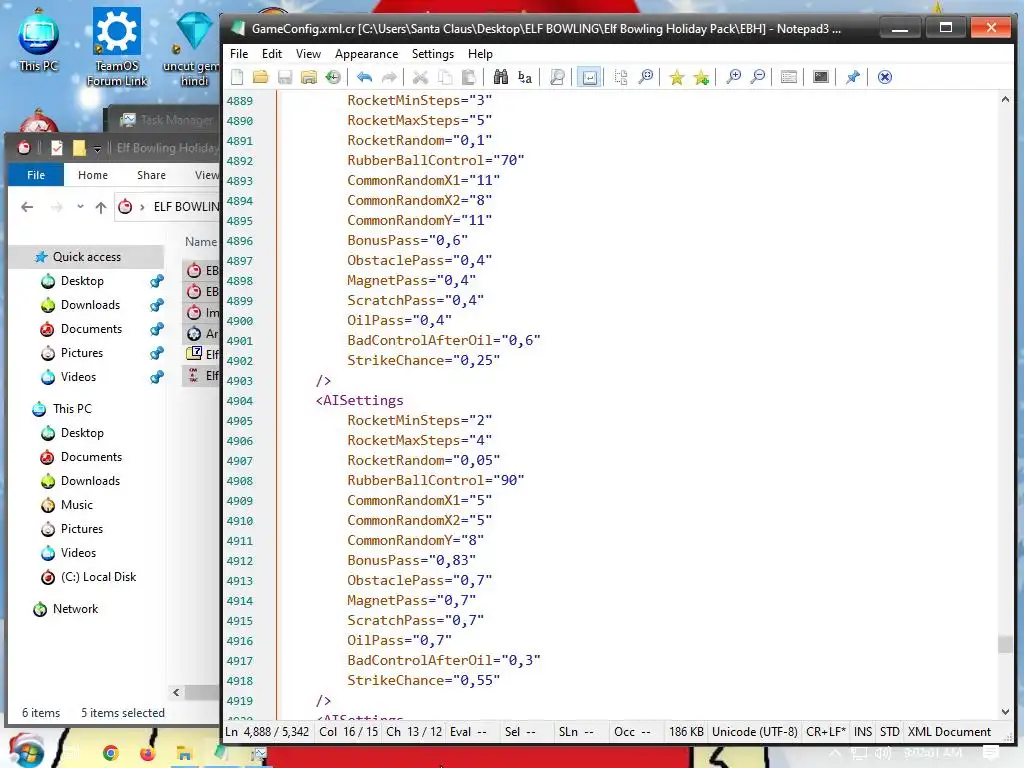Open Documents under Quick access
This screenshot has width=1024, height=768.
91,329
